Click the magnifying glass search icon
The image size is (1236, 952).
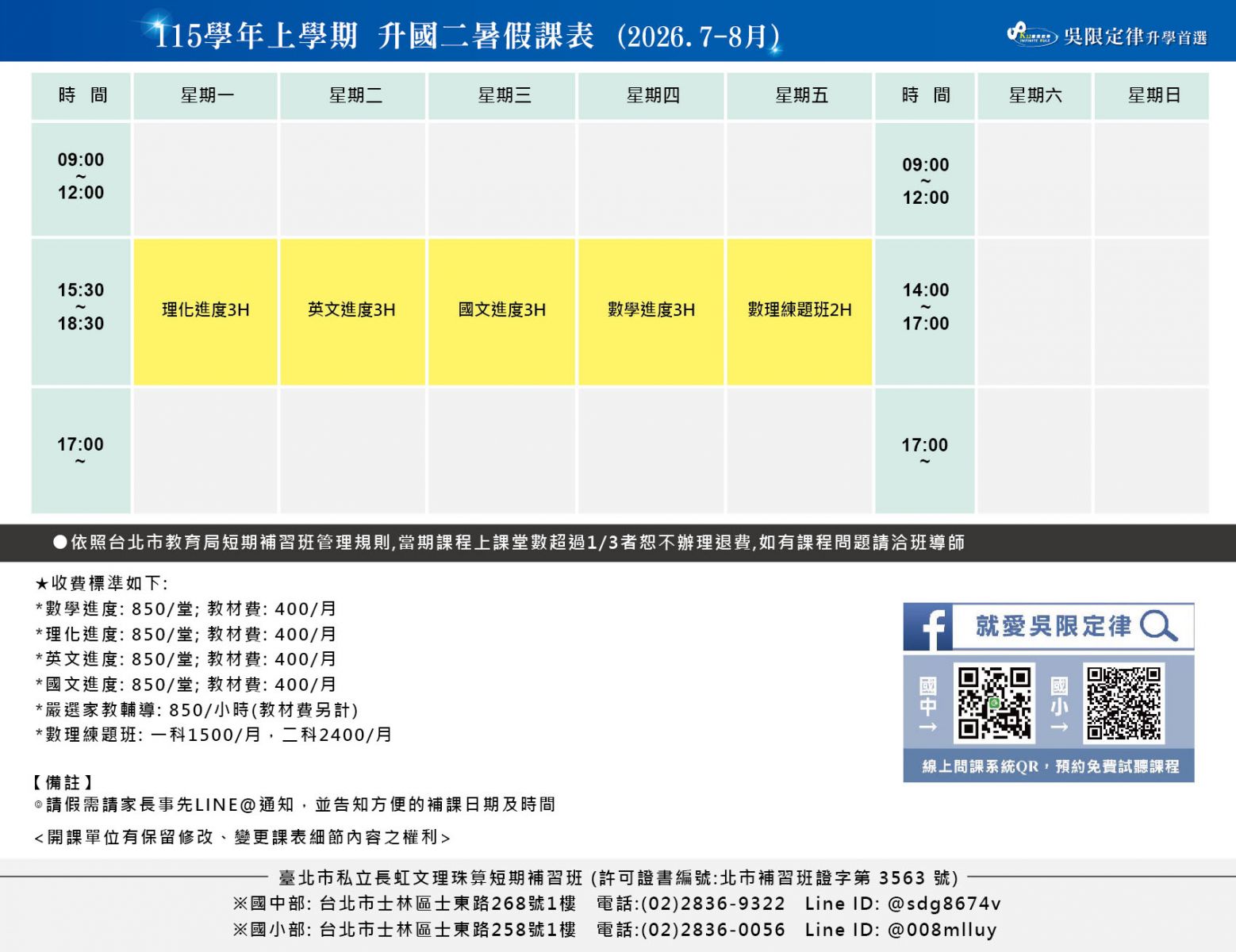coord(1158,626)
